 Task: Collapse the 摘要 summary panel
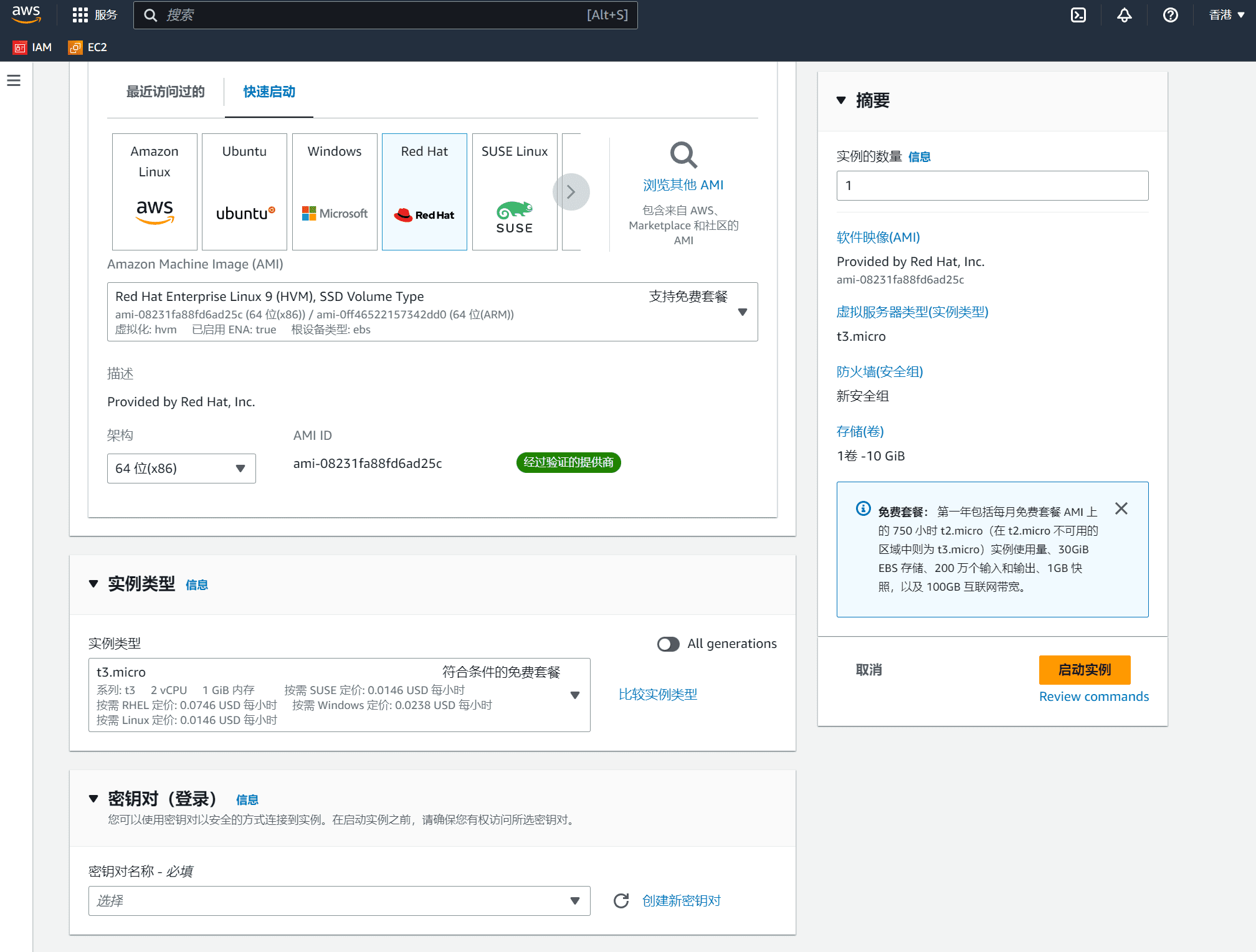[x=841, y=100]
